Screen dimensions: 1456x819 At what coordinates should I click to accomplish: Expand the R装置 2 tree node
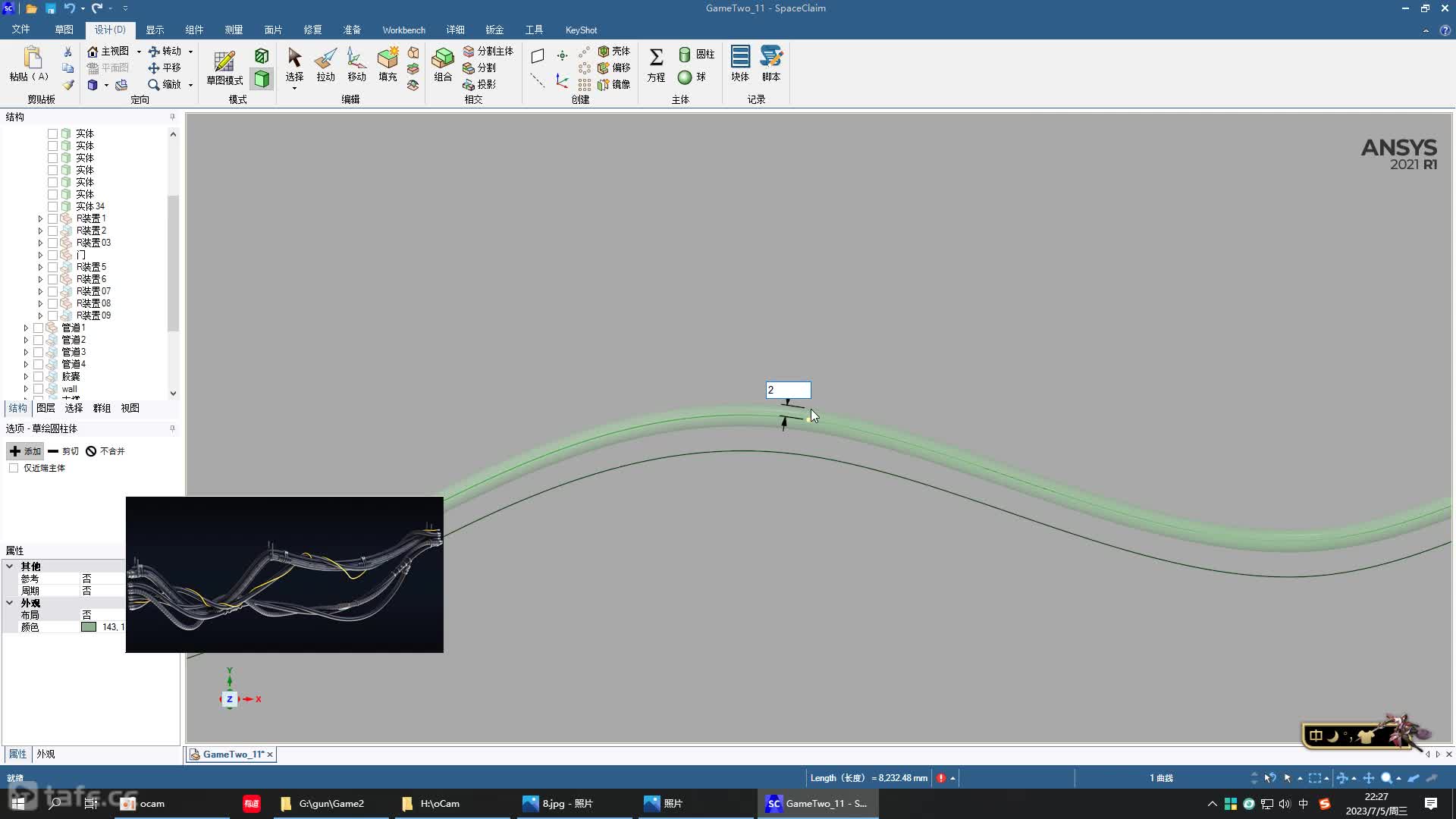pyautogui.click(x=40, y=231)
